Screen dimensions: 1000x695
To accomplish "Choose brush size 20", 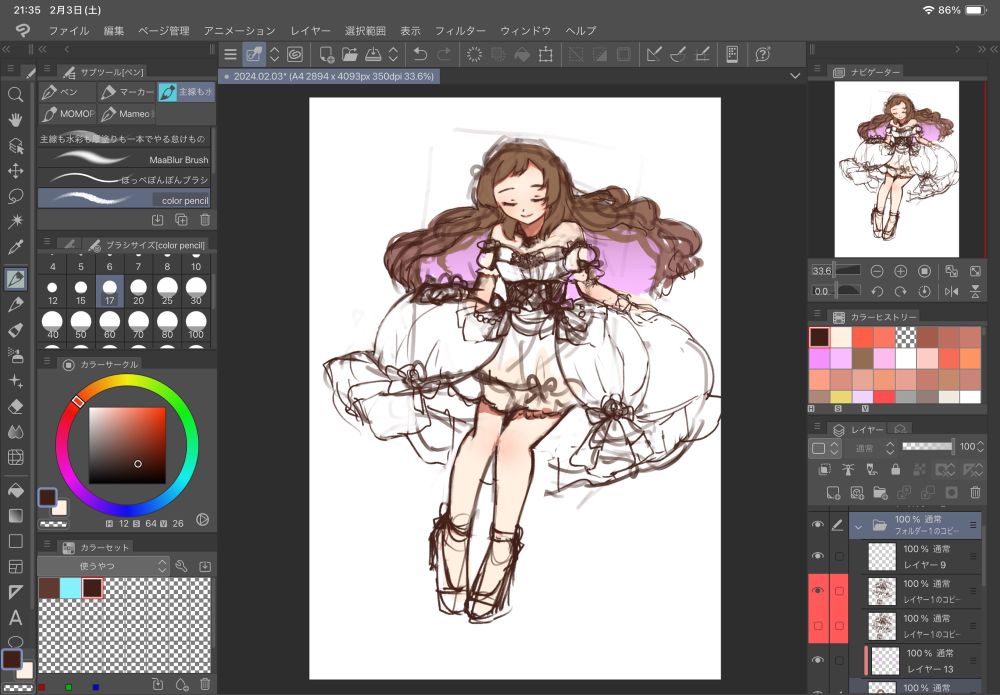I will coord(138,290).
